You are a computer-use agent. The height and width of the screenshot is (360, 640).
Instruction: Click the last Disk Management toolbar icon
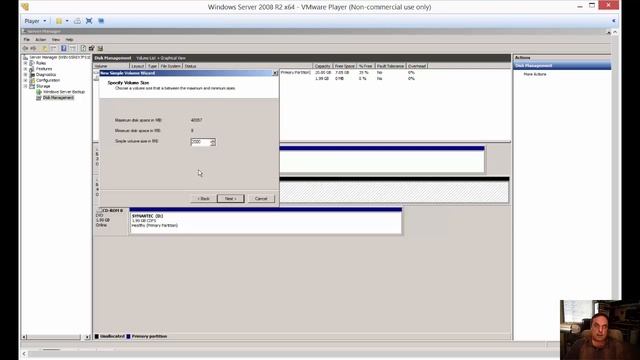(x=100, y=48)
